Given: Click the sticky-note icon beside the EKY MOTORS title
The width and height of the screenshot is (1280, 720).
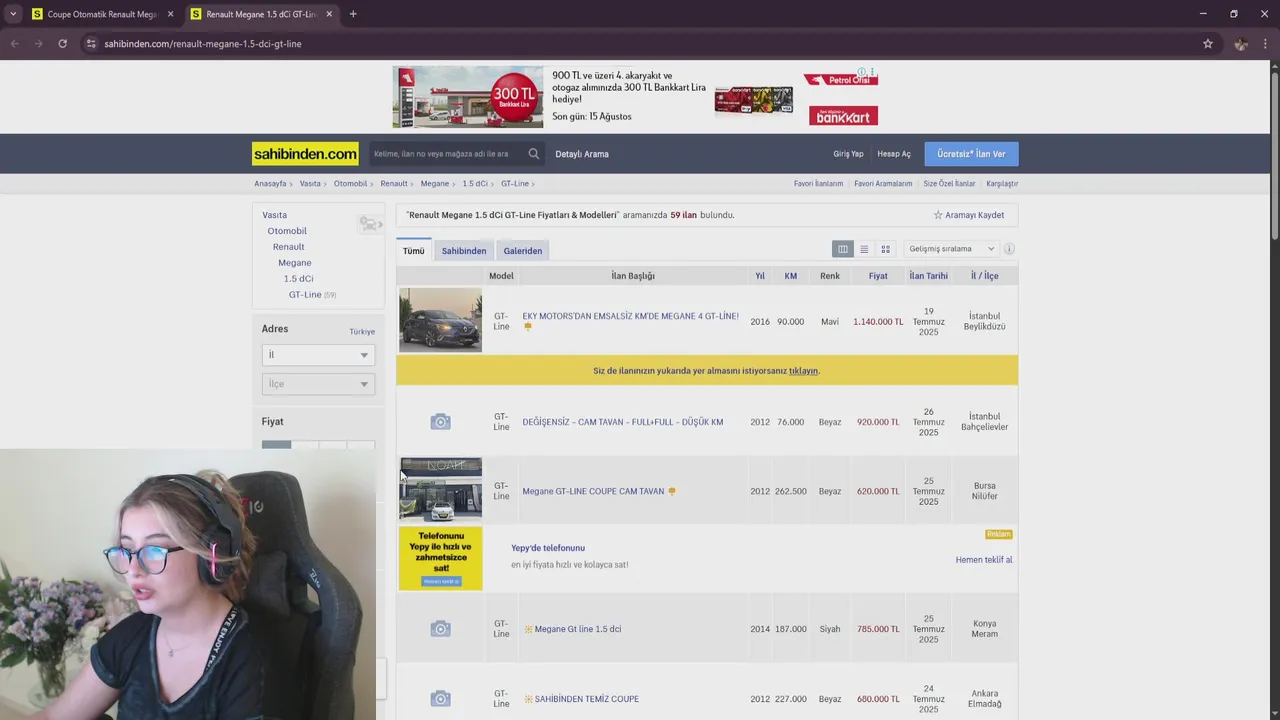Looking at the screenshot, I should coord(528,327).
